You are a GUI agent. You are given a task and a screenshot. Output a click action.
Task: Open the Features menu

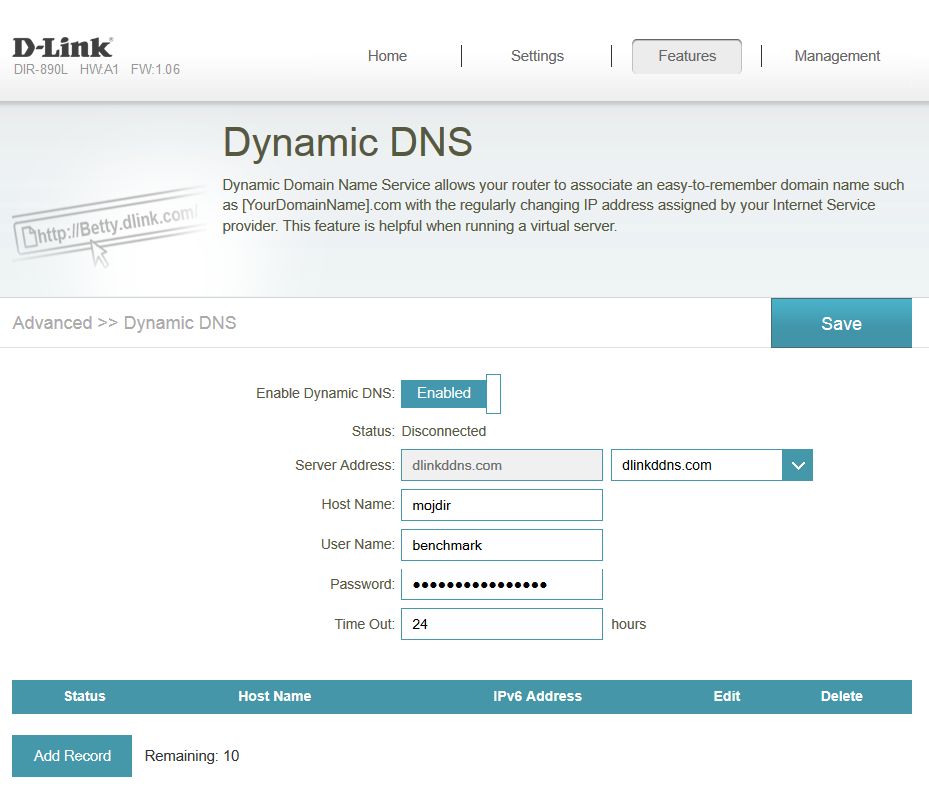pyautogui.click(x=687, y=56)
